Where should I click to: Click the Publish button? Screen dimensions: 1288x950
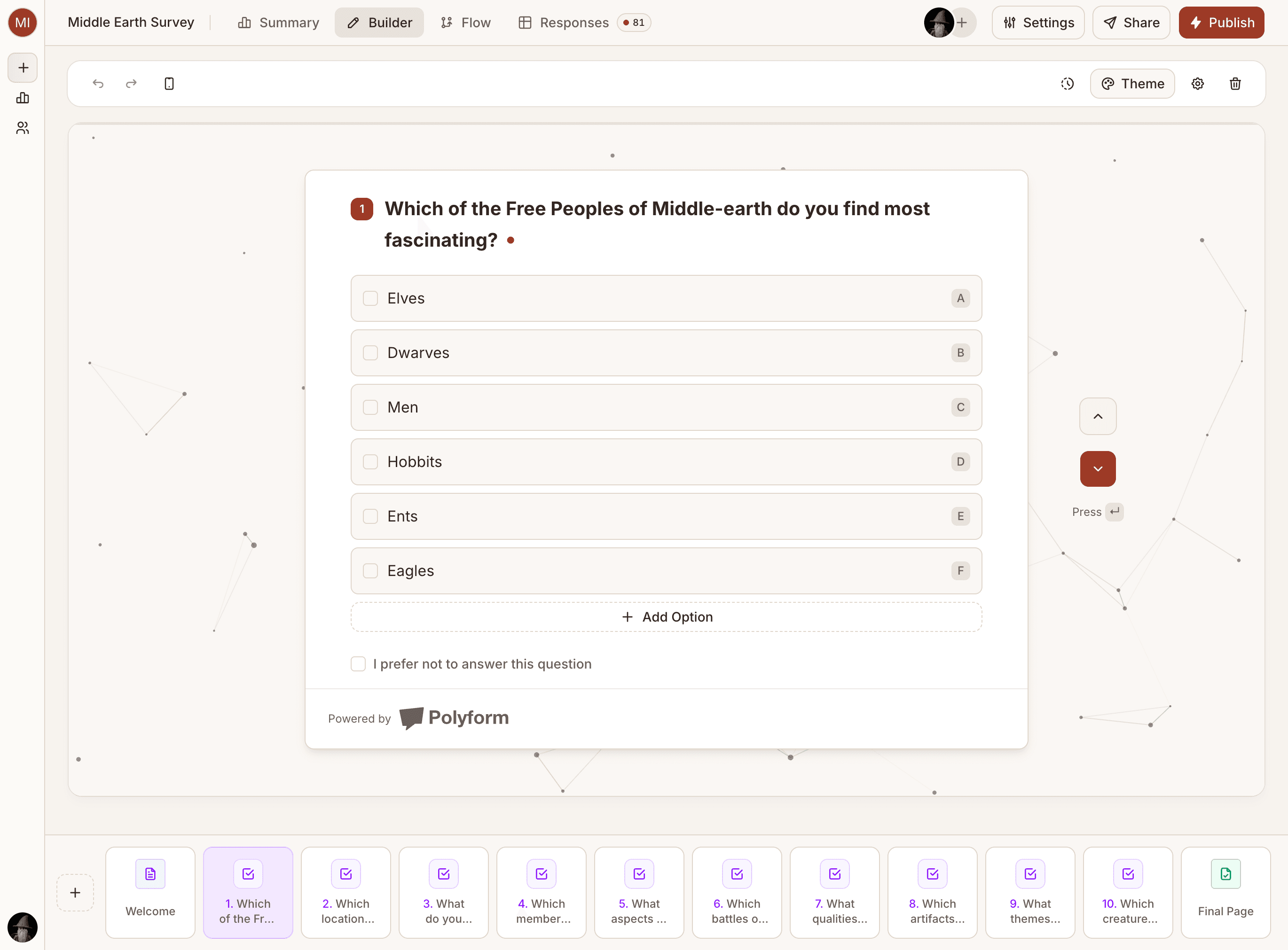1221,23
